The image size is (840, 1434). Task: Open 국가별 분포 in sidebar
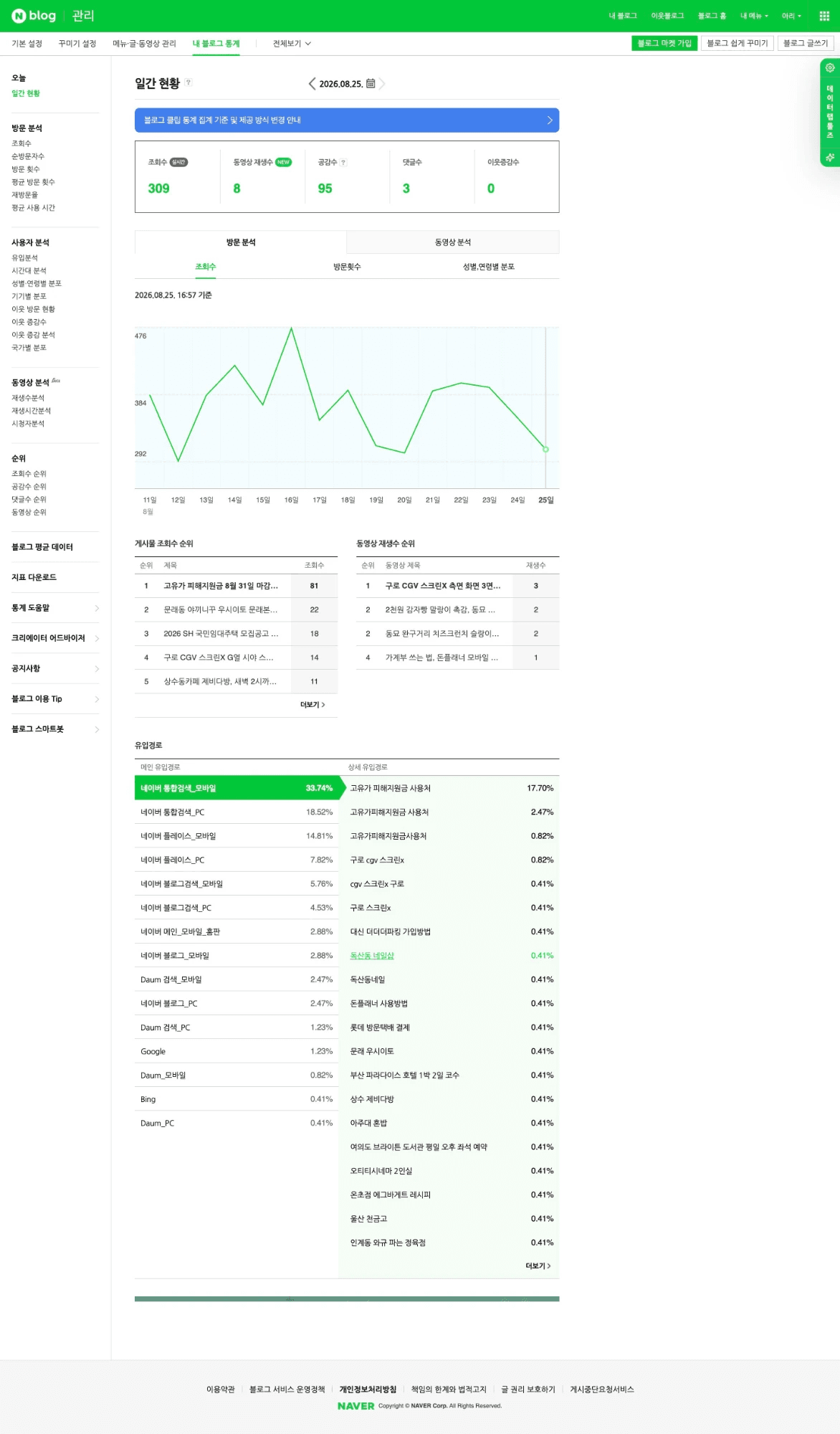tap(29, 348)
